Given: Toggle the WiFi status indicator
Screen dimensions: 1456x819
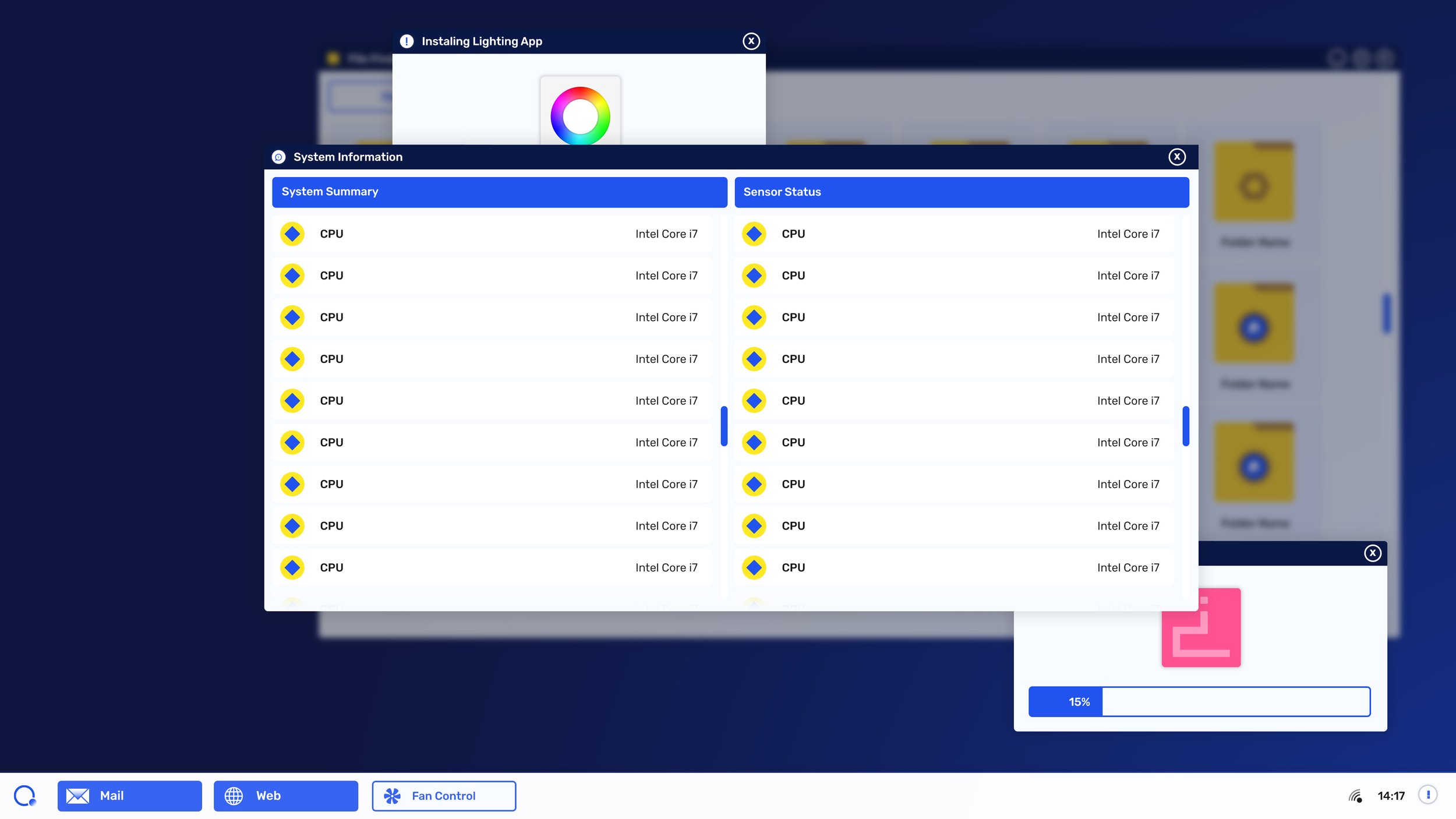Looking at the screenshot, I should 1357,795.
